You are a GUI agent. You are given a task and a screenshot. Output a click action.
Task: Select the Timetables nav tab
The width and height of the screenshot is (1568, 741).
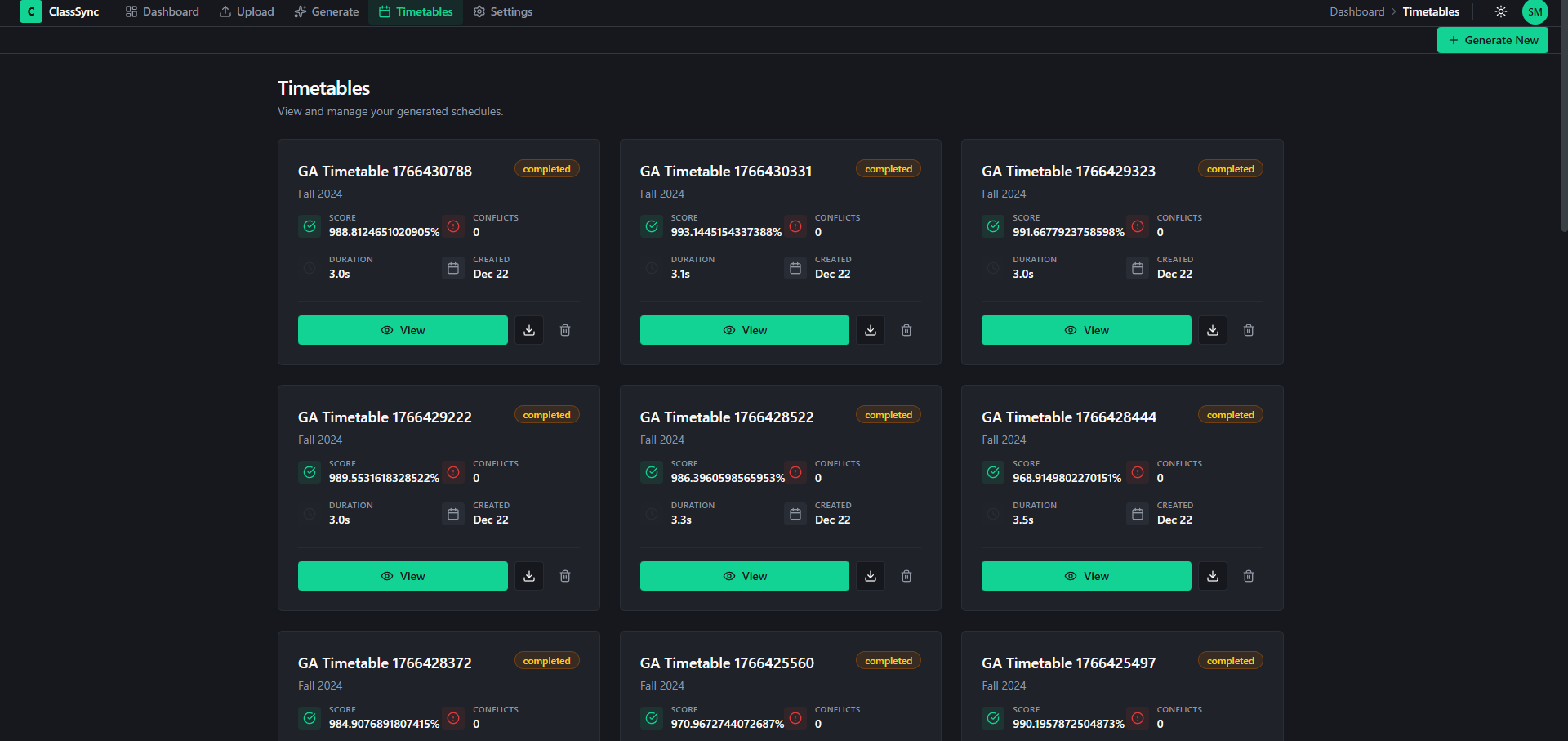[416, 11]
